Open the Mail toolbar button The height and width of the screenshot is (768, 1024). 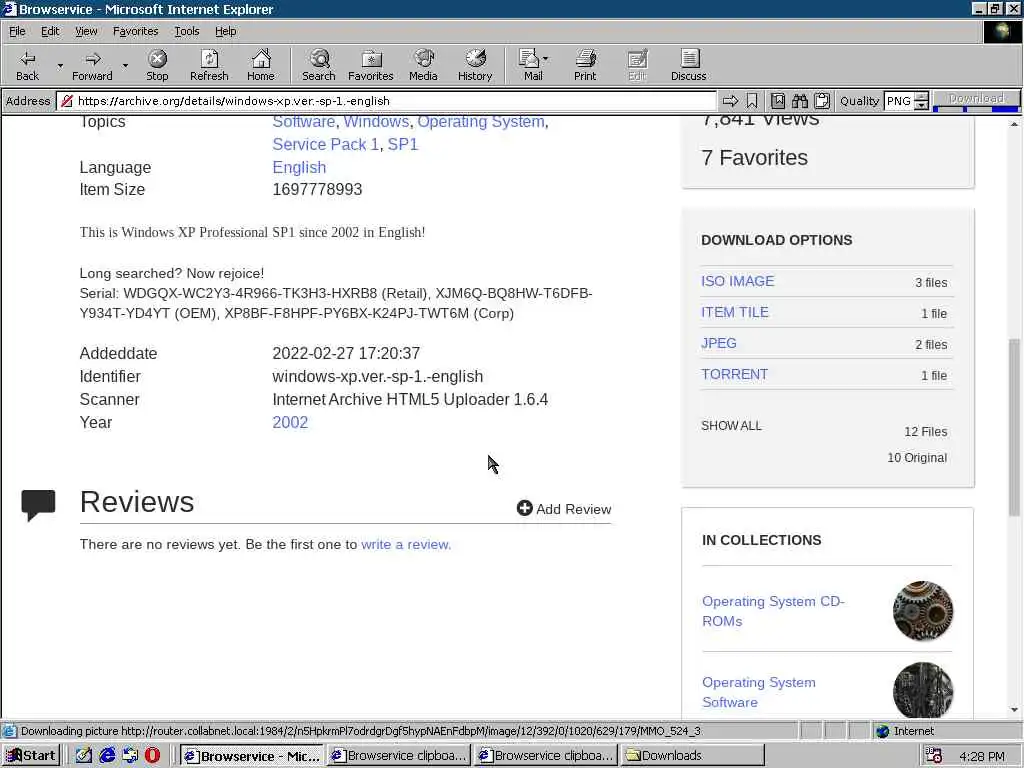click(x=533, y=65)
